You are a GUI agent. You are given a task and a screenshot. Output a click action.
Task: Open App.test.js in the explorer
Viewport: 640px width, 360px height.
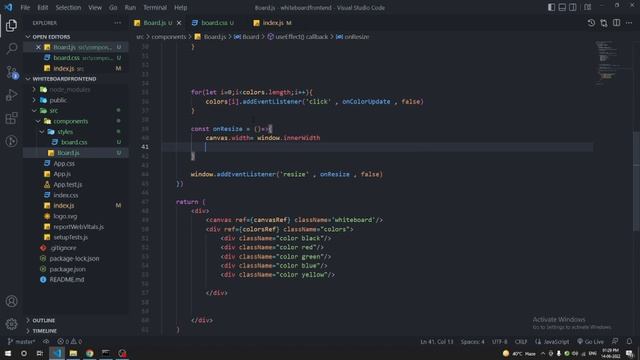pos(76,184)
